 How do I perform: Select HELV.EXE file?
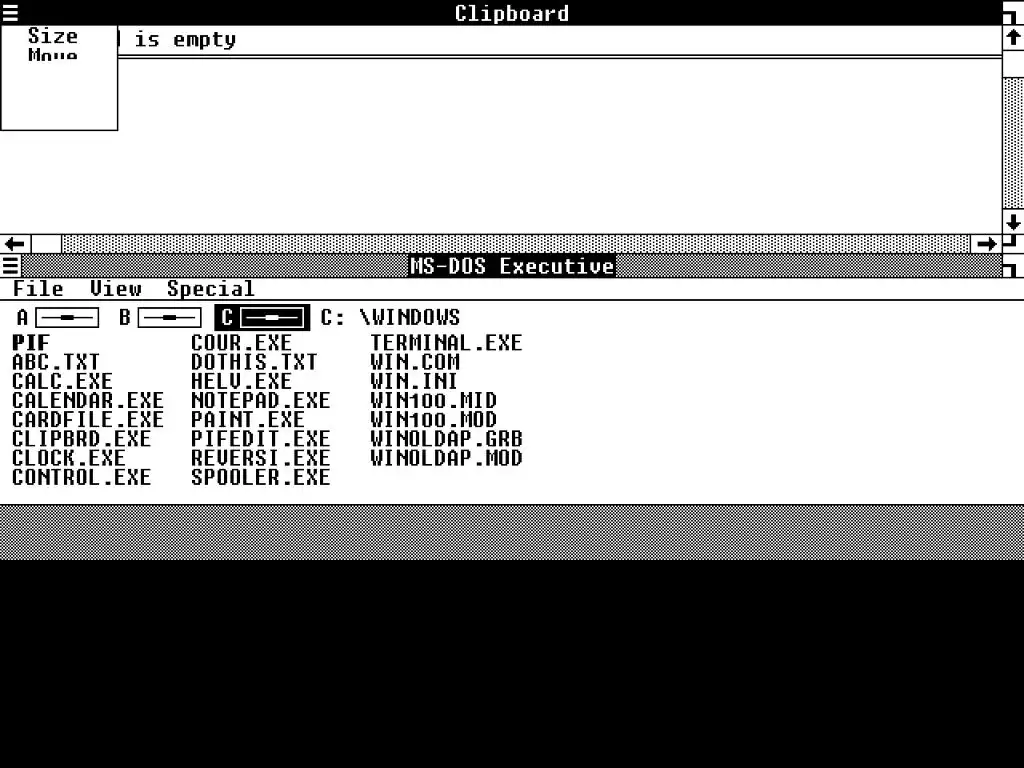tap(242, 381)
